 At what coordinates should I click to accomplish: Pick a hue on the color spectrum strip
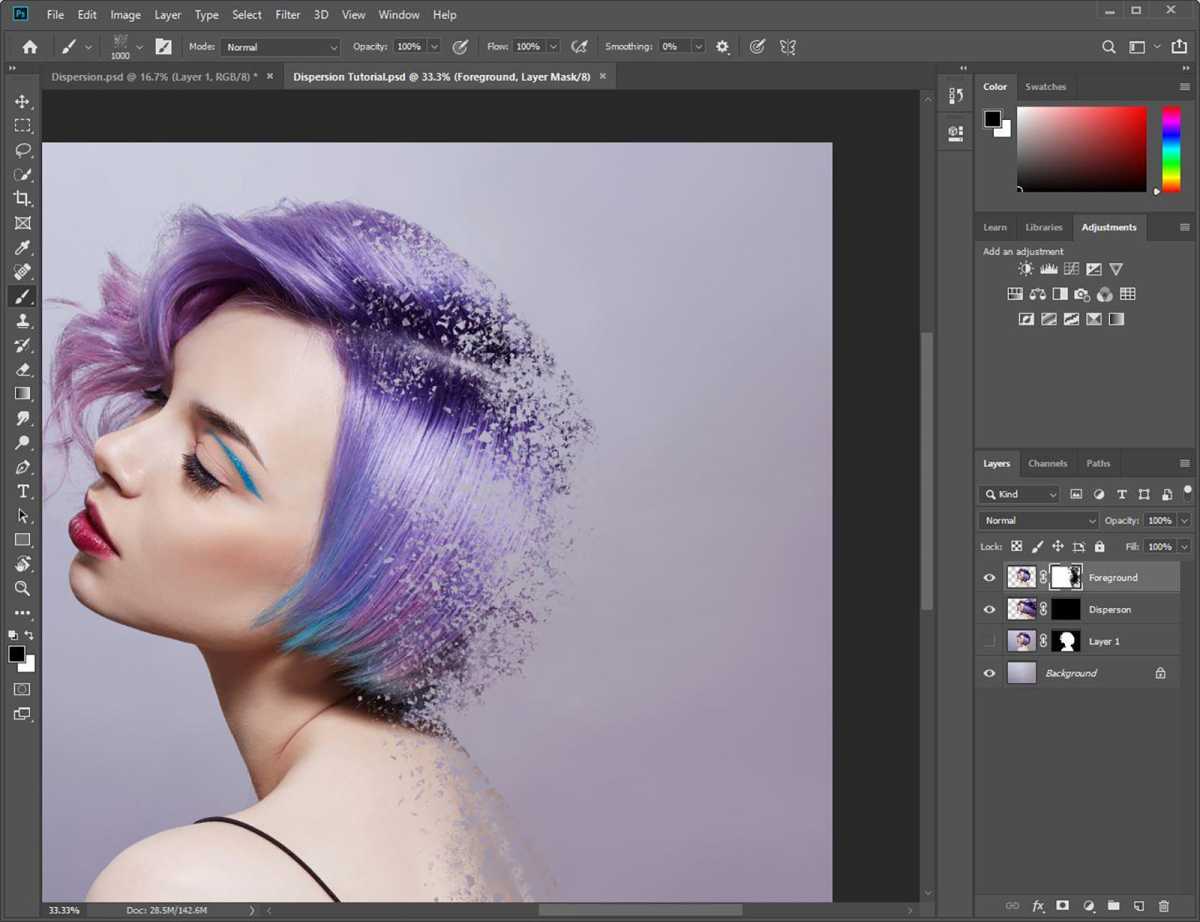point(1170,150)
